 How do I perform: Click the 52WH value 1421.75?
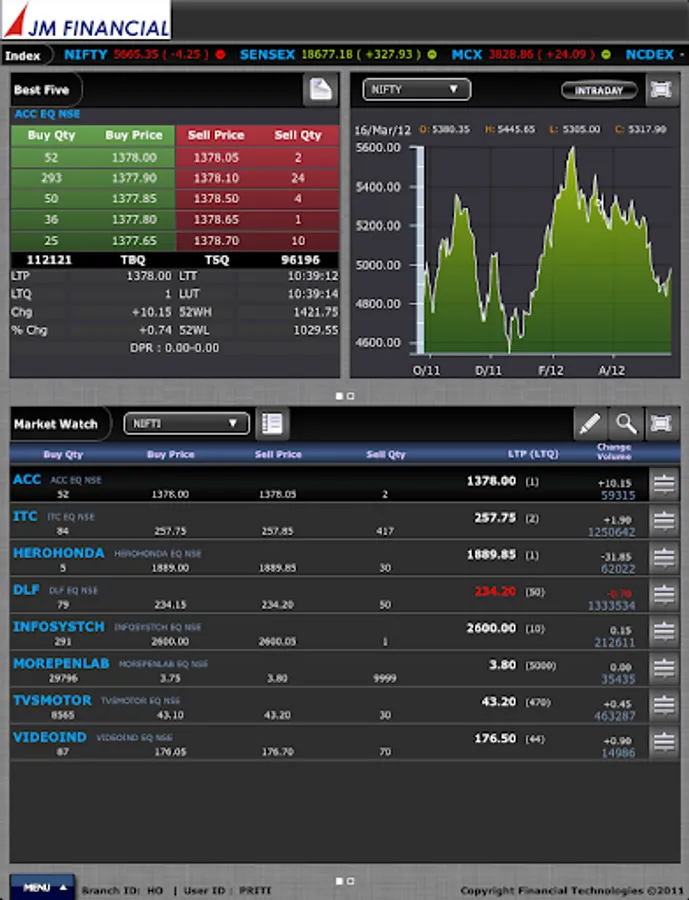click(315, 312)
